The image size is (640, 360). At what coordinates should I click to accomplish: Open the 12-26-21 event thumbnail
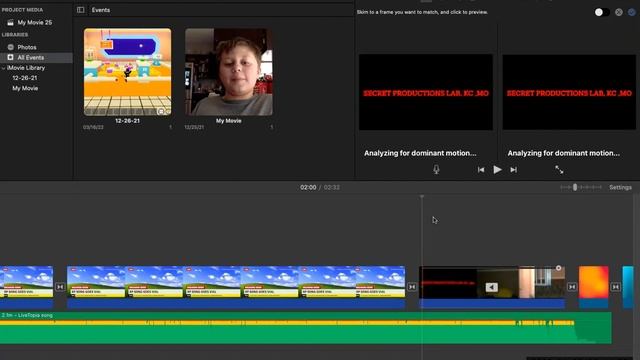coord(127,72)
